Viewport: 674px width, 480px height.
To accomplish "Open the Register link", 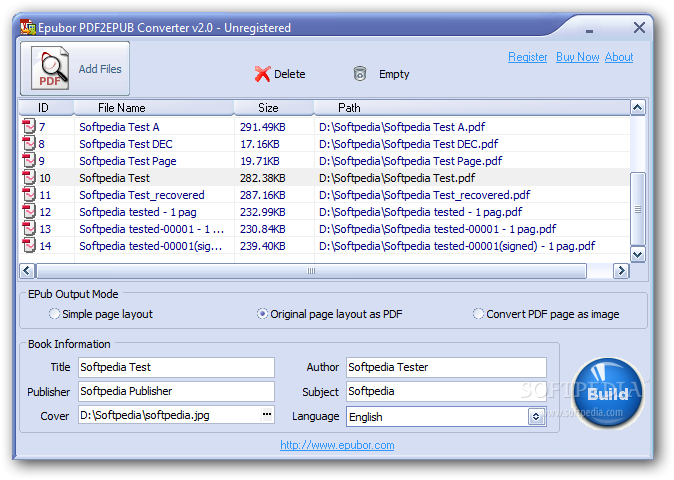I will coord(527,57).
